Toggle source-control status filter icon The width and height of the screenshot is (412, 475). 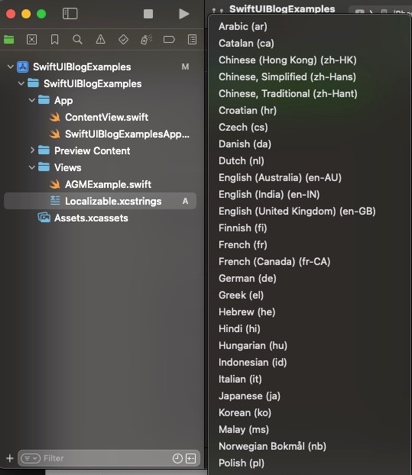[191, 459]
